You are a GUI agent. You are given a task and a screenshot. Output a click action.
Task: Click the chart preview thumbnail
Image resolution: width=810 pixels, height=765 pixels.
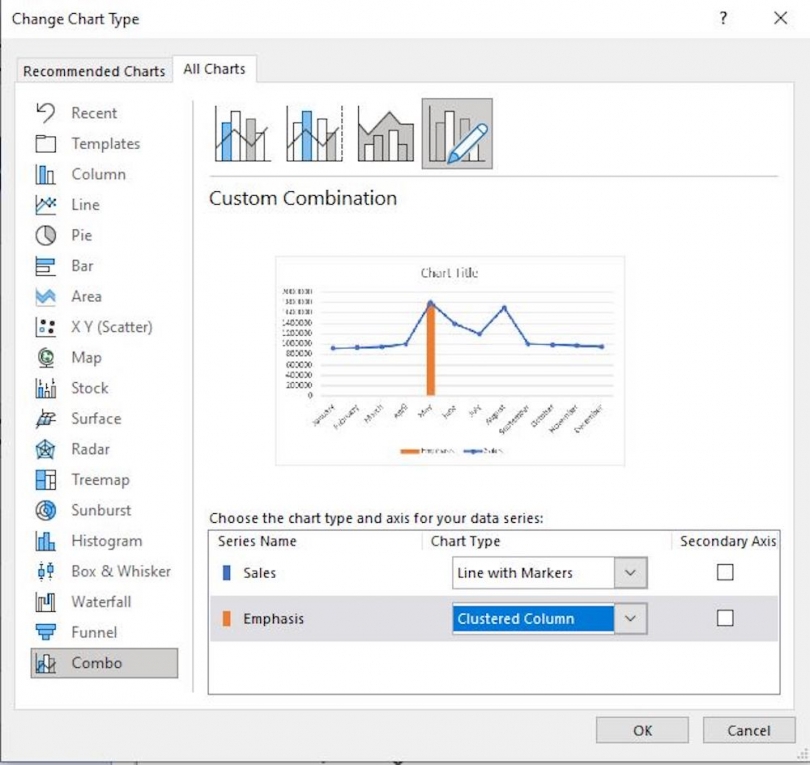coord(450,358)
